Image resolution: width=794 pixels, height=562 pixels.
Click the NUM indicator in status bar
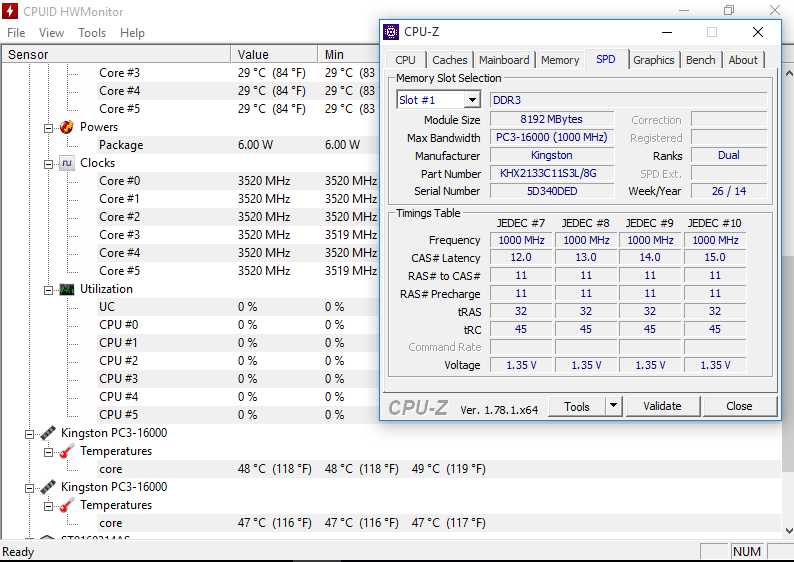coord(747,551)
